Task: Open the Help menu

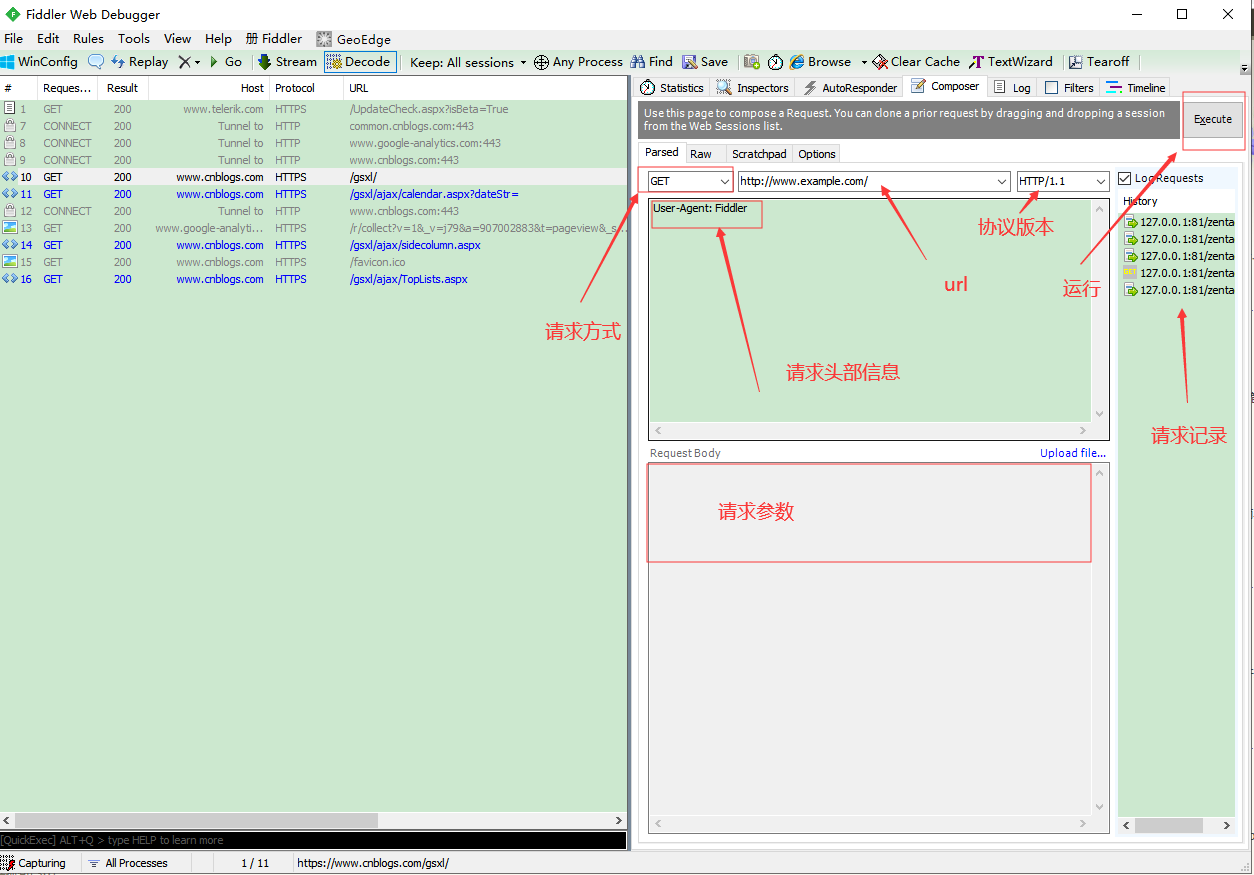Action: (218, 39)
